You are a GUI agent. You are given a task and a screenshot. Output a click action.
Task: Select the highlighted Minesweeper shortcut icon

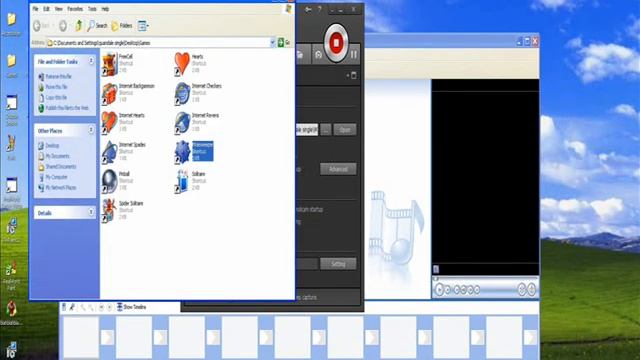pyautogui.click(x=182, y=152)
